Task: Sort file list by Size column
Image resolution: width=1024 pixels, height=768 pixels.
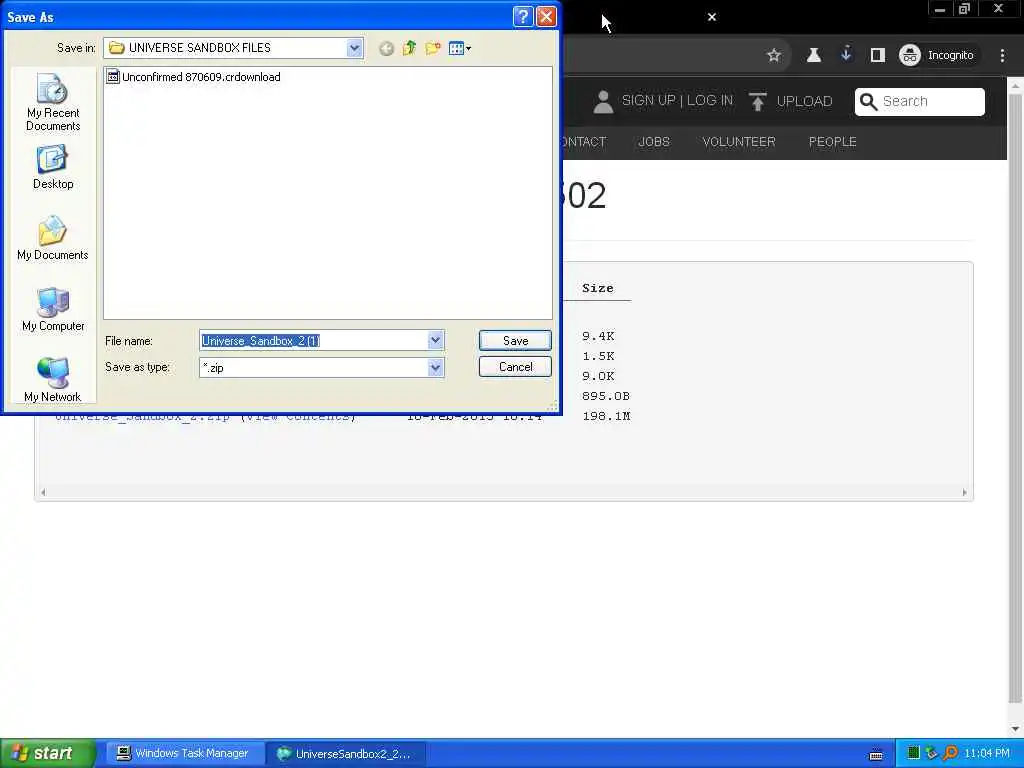Action: 598,288
